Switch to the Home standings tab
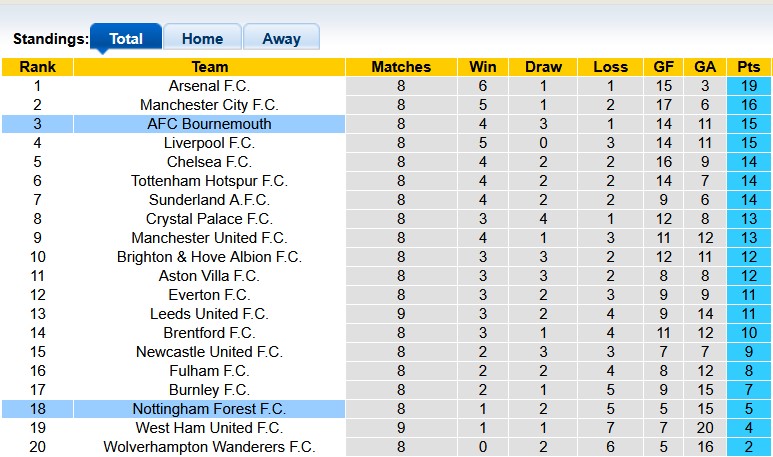The height and width of the screenshot is (457, 773). tap(202, 38)
